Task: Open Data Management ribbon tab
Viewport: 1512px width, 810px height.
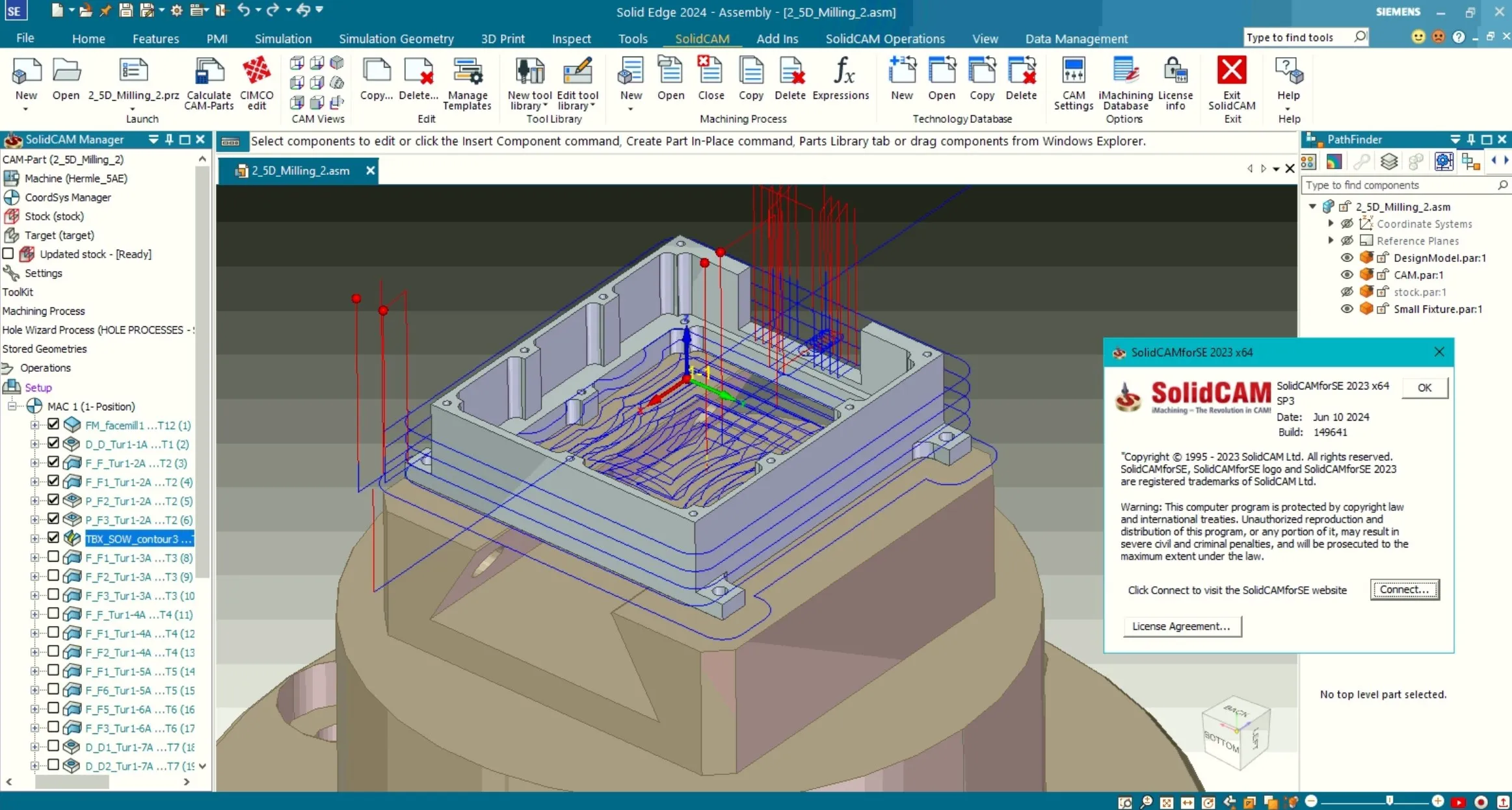Action: [x=1076, y=38]
